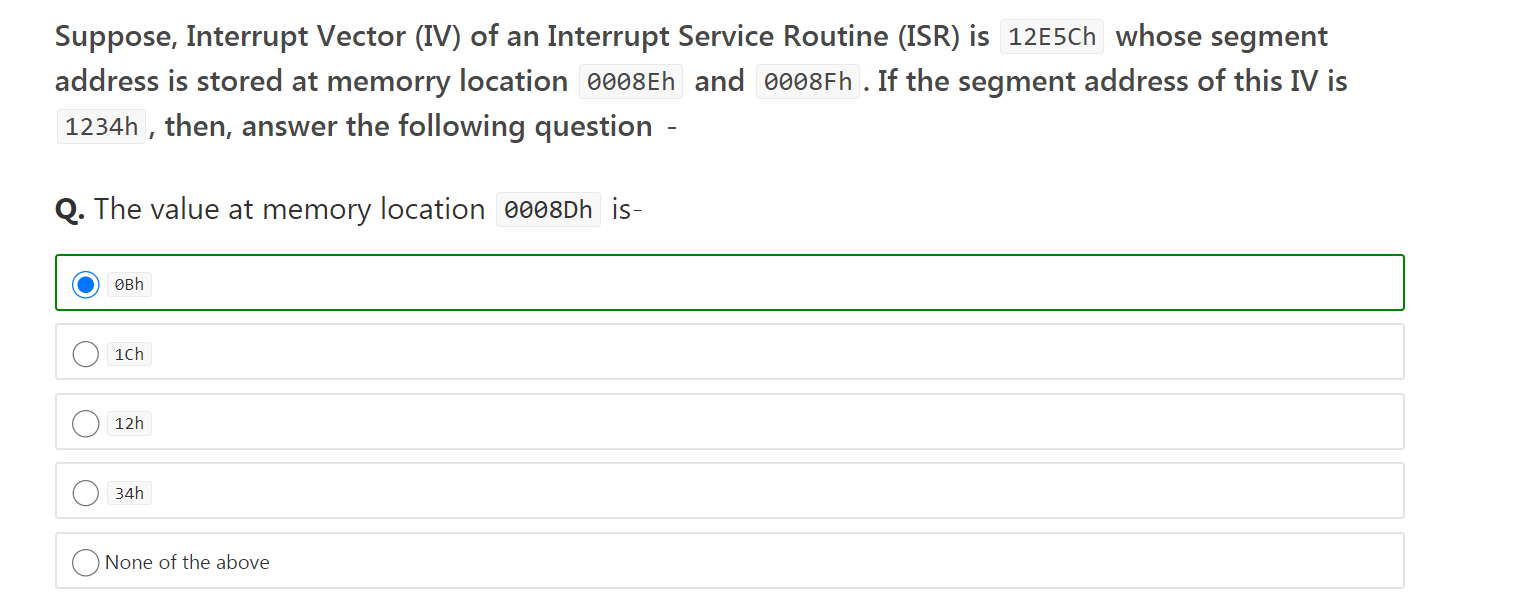Click the 0008Dh value in the question
Image resolution: width=1535 pixels, height=599 pixels.
click(547, 210)
